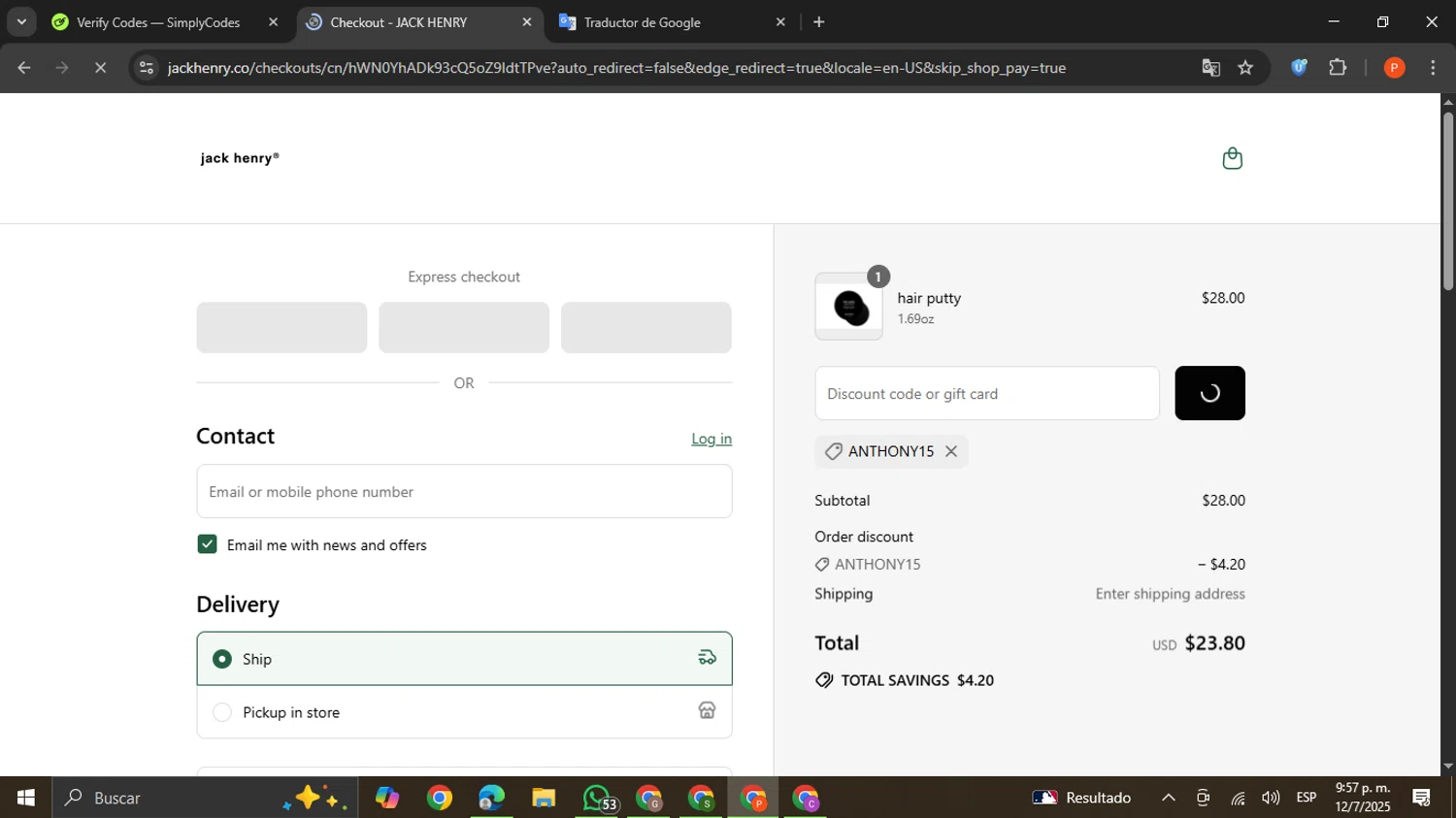The image size is (1456, 818).
Task: Open the Bitwarden shield extension icon
Action: [x=1299, y=68]
